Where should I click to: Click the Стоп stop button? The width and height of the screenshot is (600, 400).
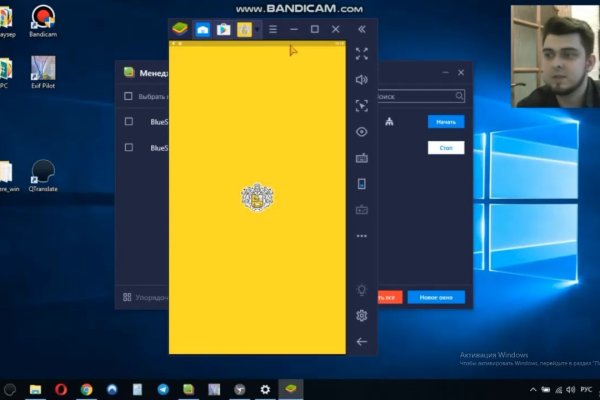446,147
